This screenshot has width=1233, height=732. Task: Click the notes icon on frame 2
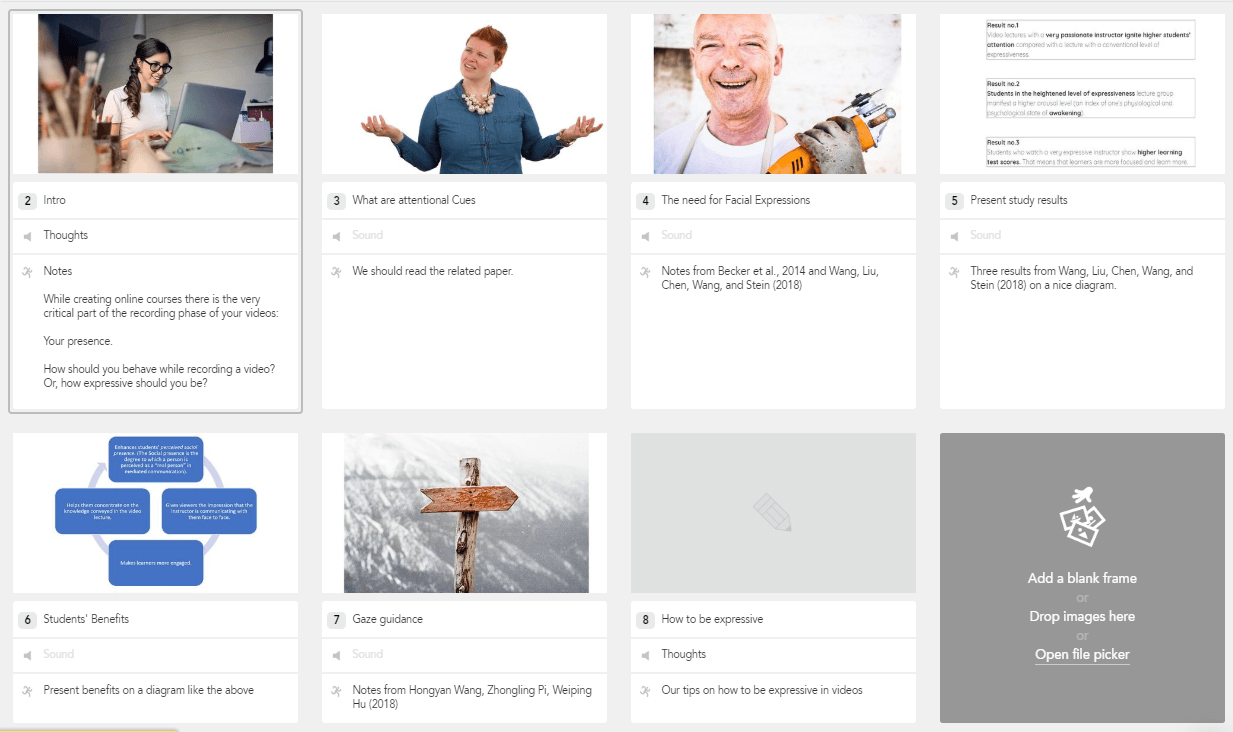[x=27, y=272]
